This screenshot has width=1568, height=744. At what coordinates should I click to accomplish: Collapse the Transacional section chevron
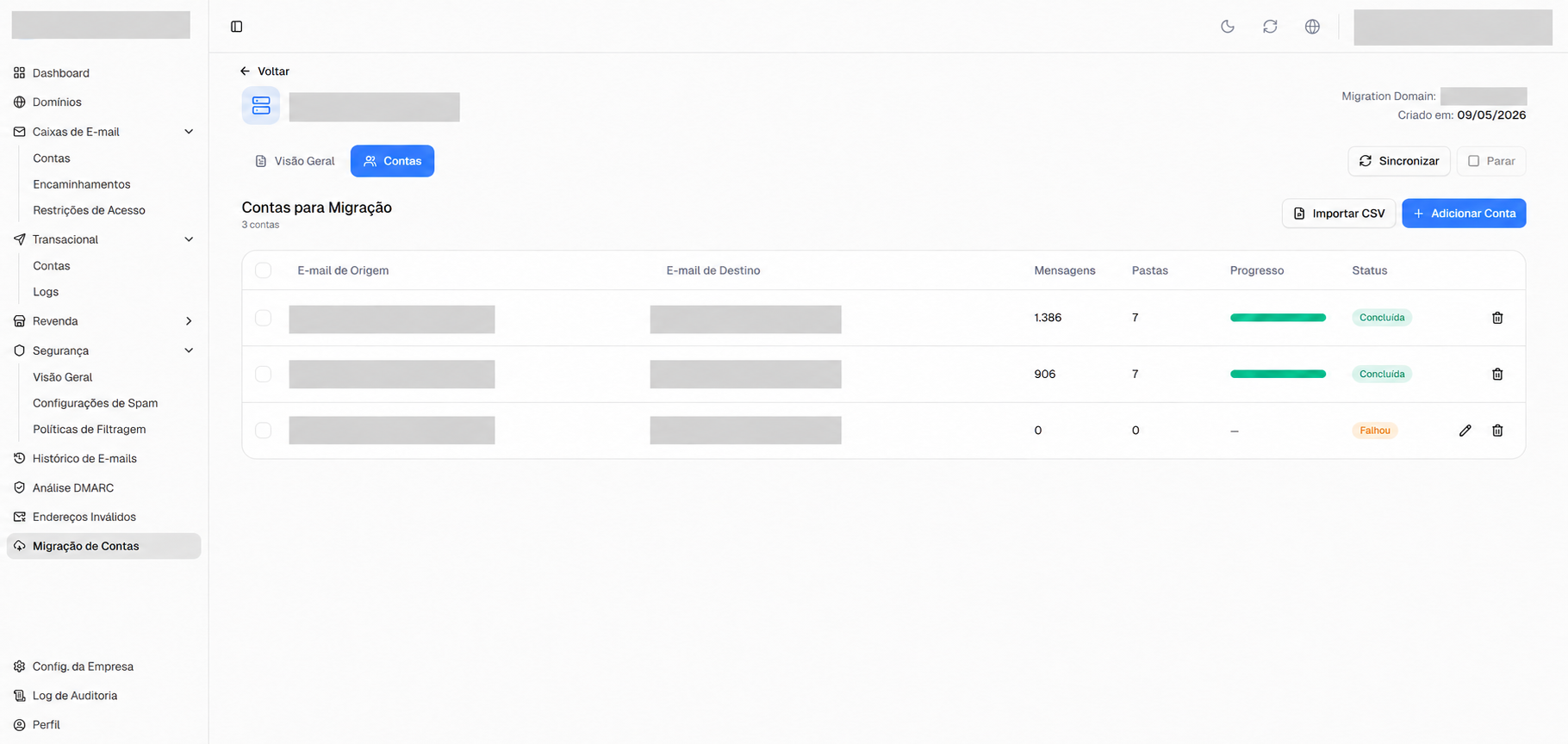point(189,239)
